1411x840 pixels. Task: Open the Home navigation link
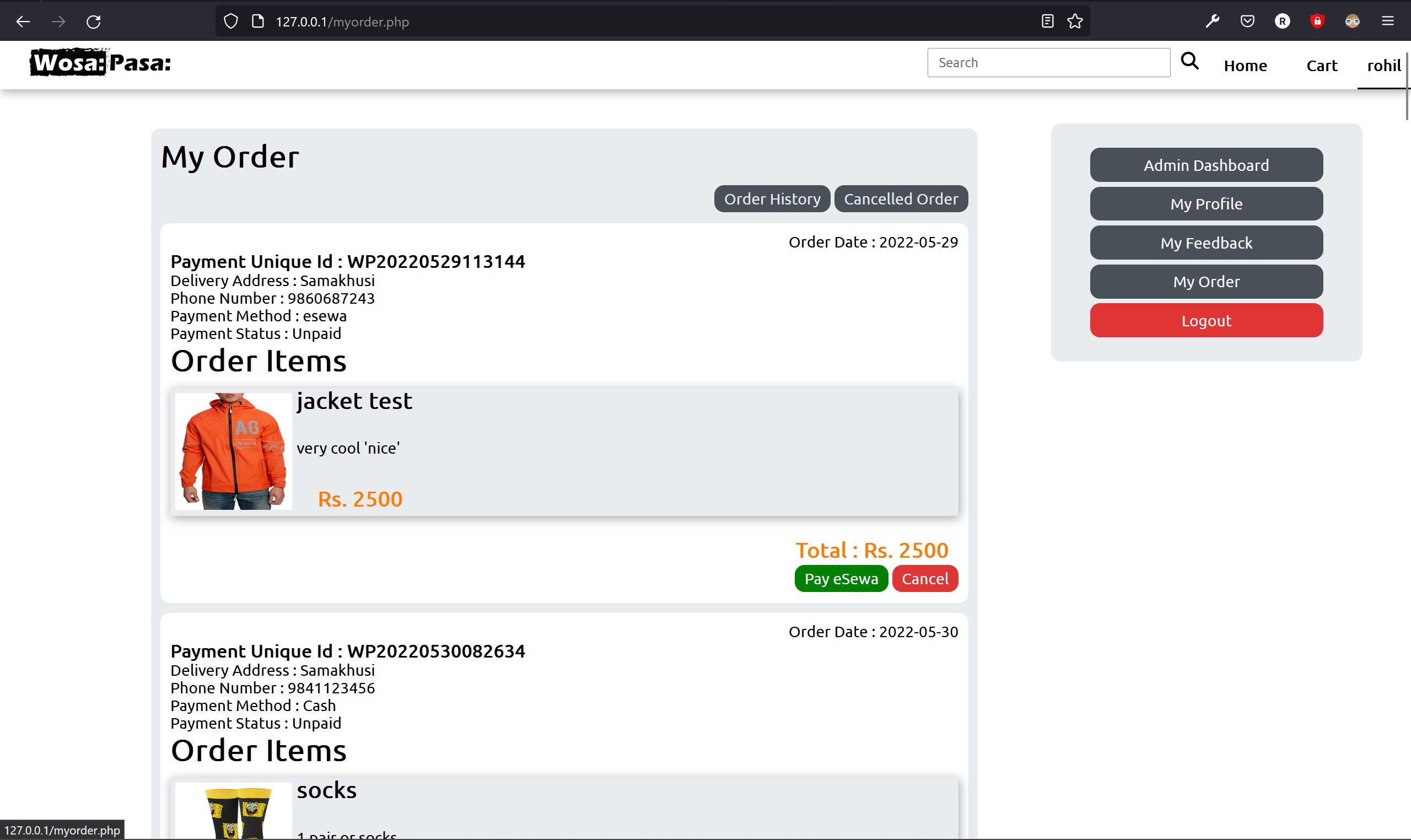pyautogui.click(x=1245, y=66)
